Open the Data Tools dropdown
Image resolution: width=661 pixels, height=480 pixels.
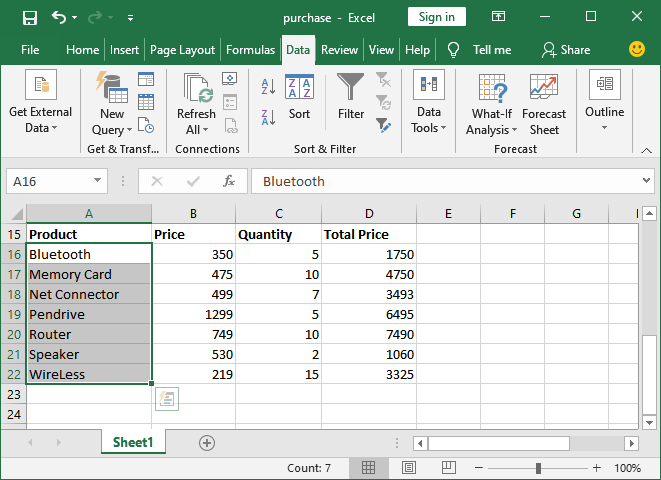pos(429,102)
